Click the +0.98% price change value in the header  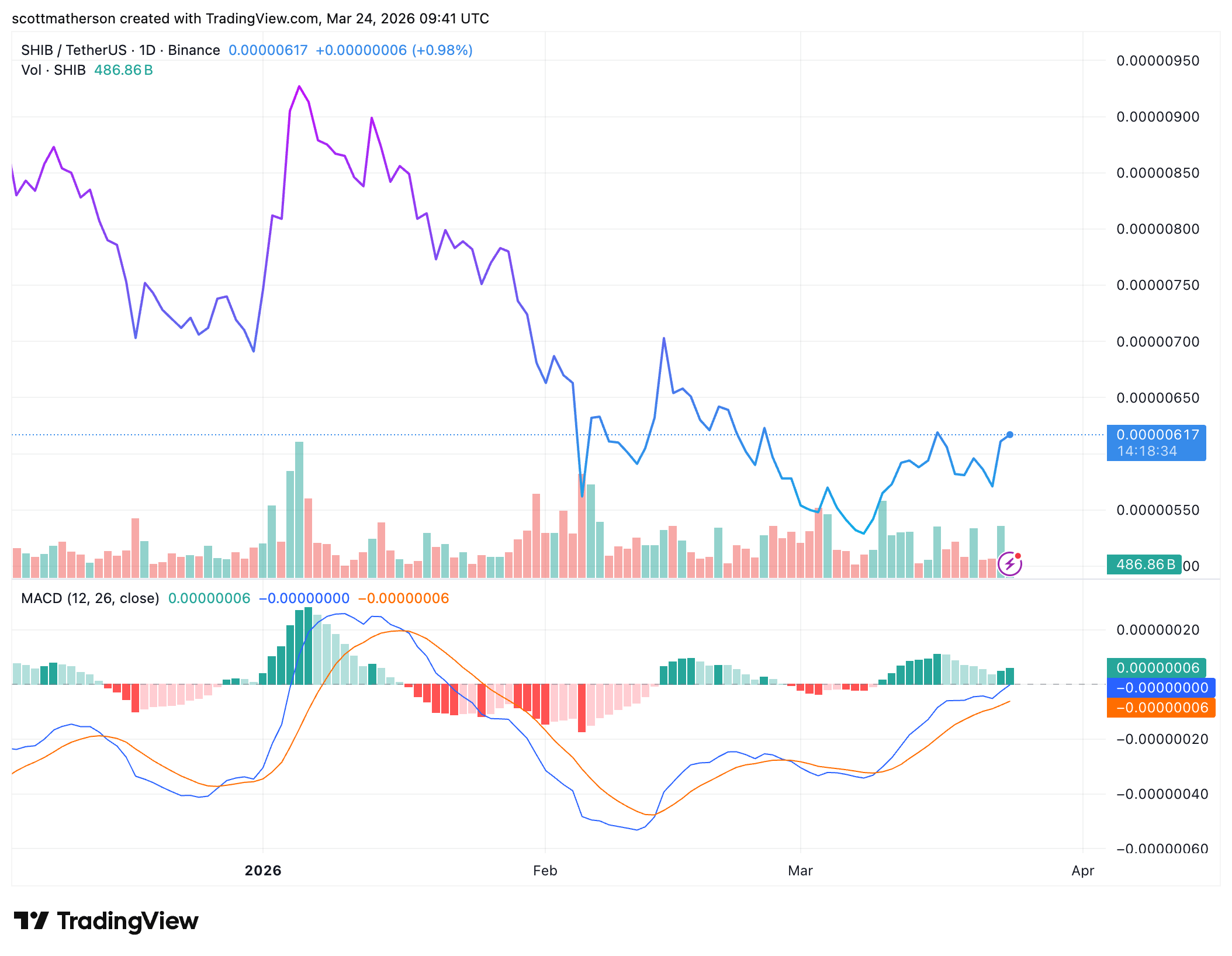click(442, 50)
